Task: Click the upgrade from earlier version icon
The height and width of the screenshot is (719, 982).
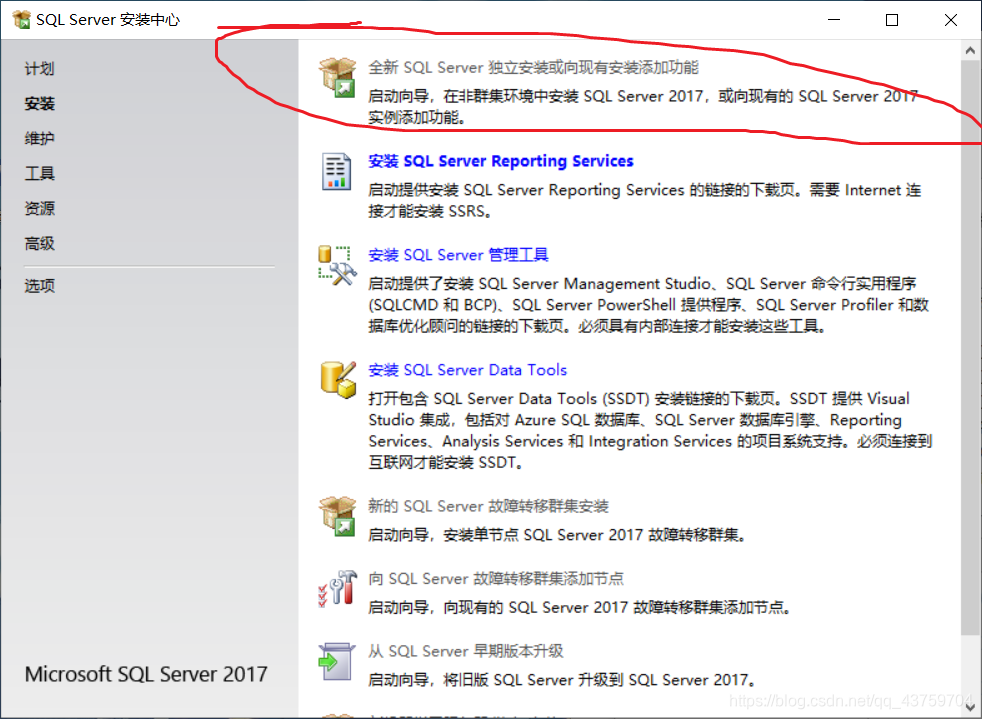Action: click(x=336, y=661)
